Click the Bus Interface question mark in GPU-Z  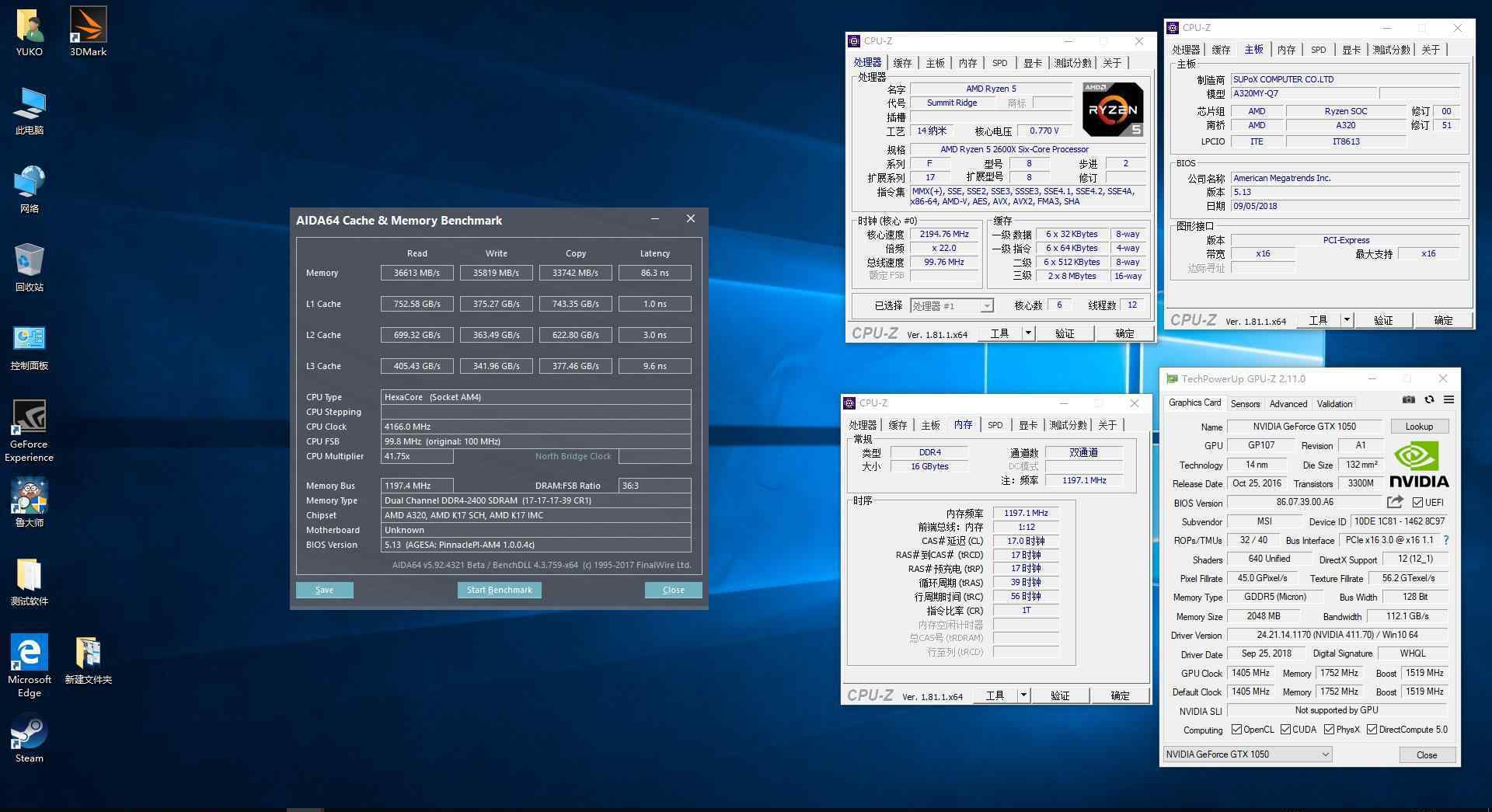point(1446,540)
